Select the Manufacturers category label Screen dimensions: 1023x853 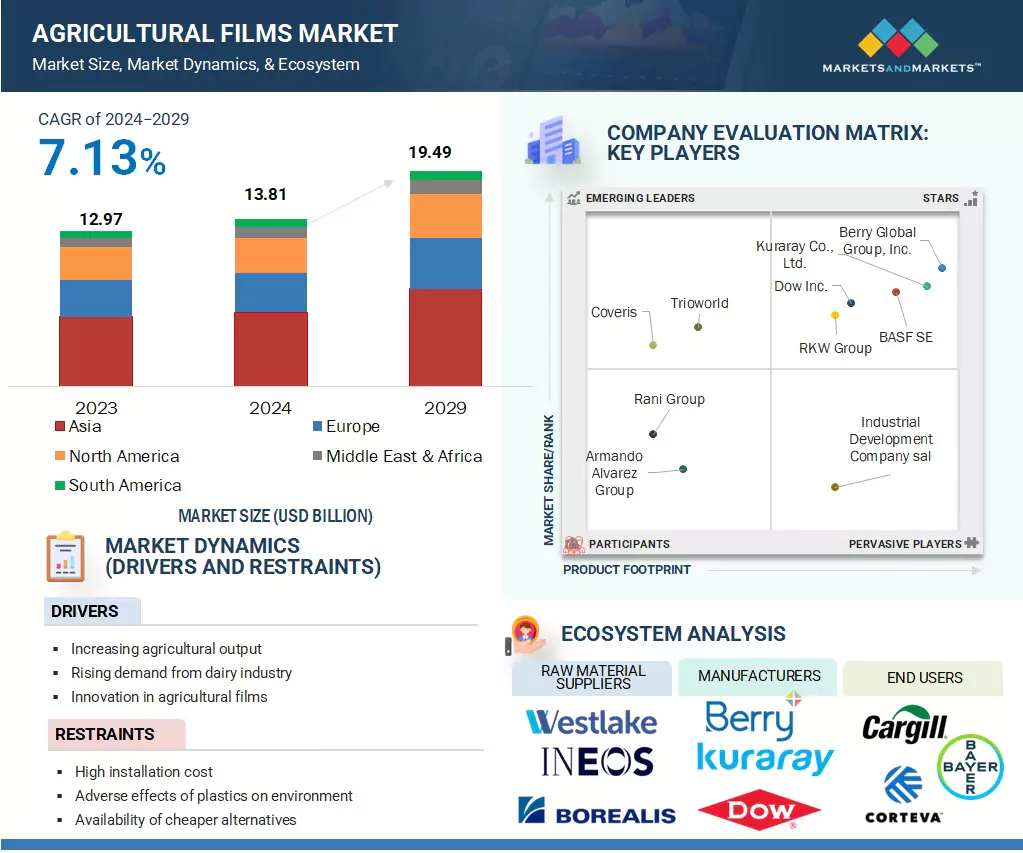(759, 676)
